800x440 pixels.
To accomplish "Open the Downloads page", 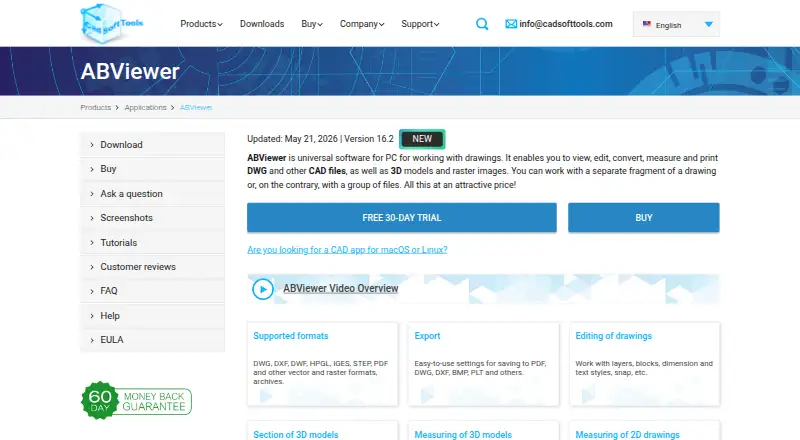I will tap(262, 24).
